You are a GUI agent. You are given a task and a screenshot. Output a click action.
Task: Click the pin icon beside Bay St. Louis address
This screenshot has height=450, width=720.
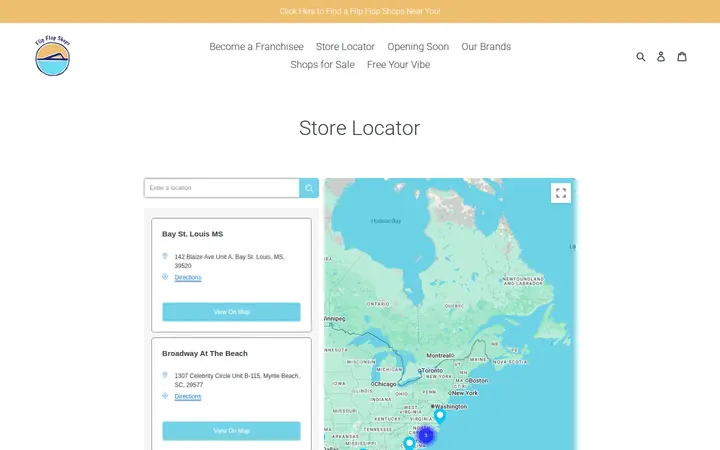point(165,256)
